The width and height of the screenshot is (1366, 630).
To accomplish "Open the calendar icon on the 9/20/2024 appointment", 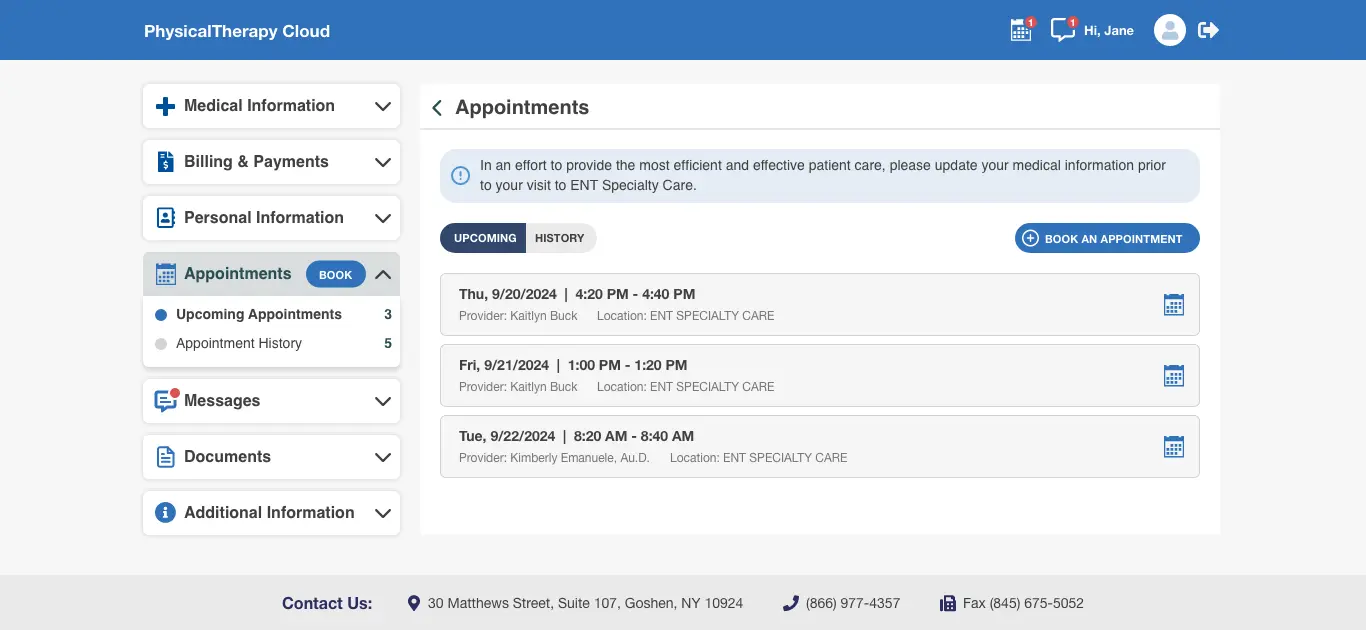I will point(1173,304).
